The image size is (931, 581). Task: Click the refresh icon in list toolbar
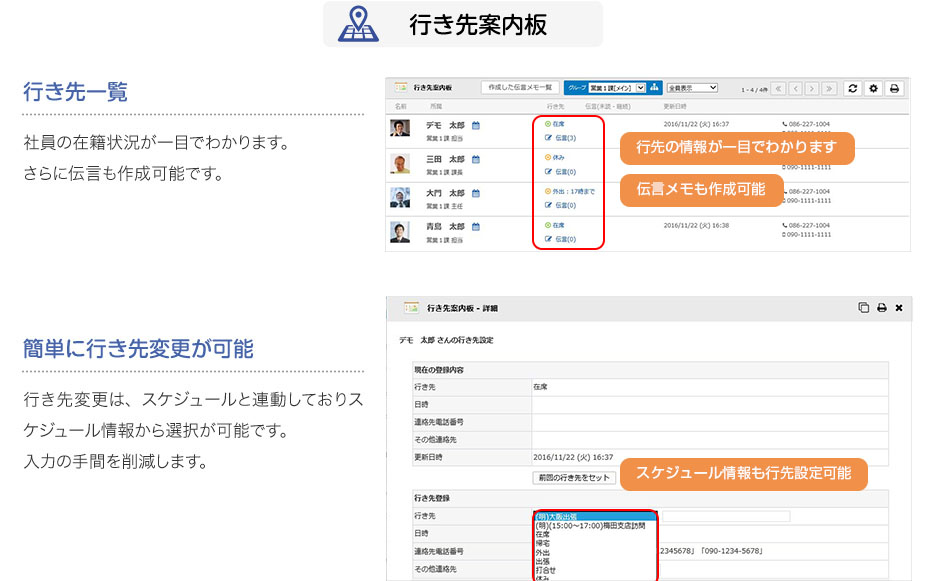click(853, 88)
